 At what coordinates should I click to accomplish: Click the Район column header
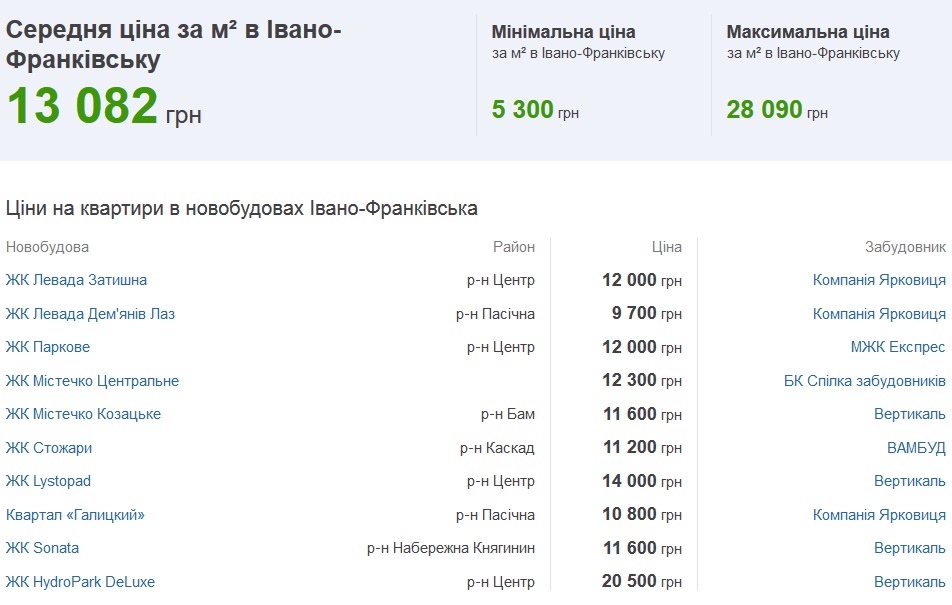(x=514, y=247)
